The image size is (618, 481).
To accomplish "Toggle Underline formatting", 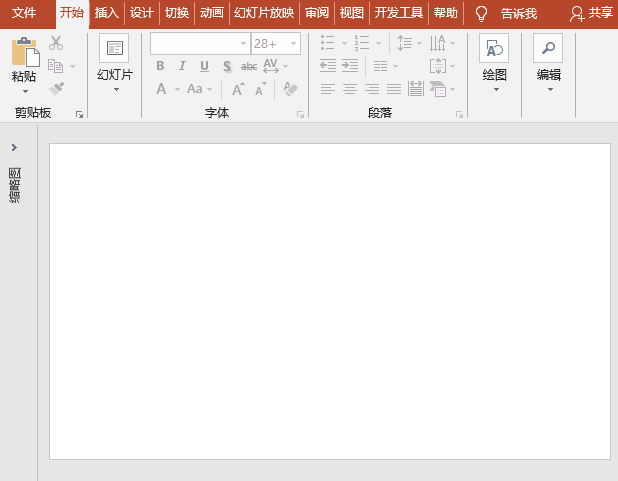I will 204,66.
